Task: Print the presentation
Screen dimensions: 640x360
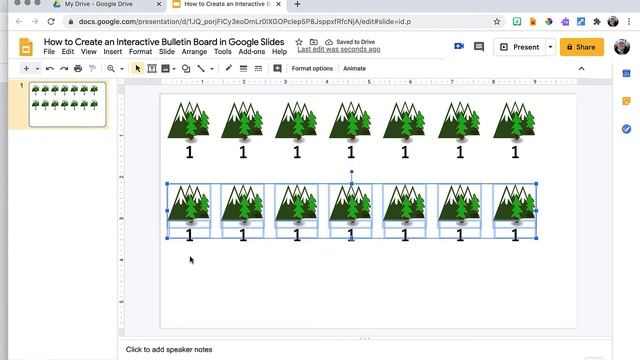Action: [78, 69]
